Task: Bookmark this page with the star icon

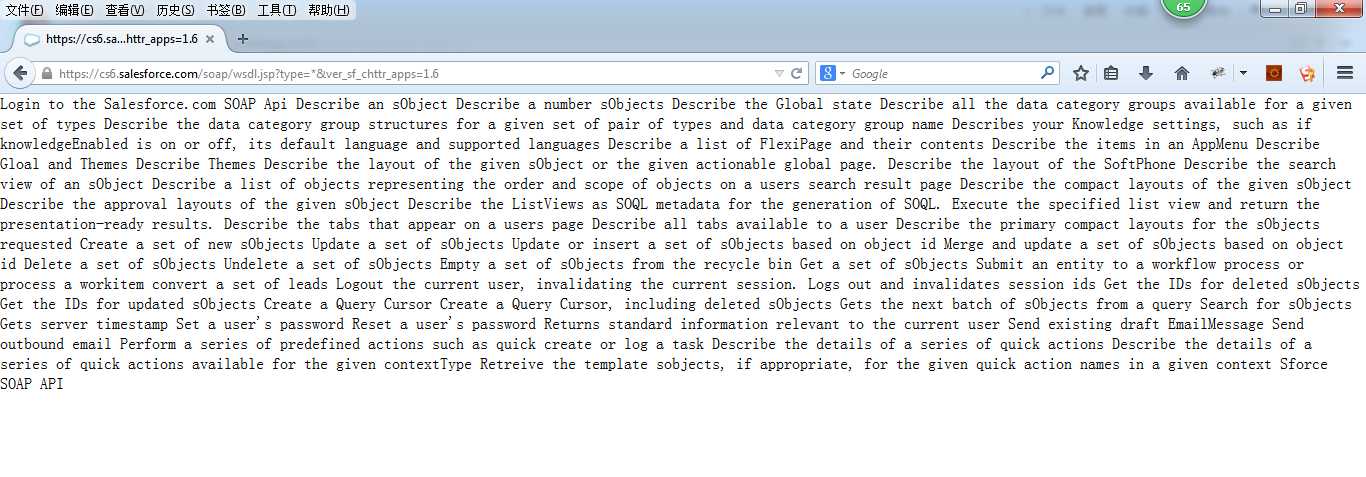Action: pos(1081,73)
